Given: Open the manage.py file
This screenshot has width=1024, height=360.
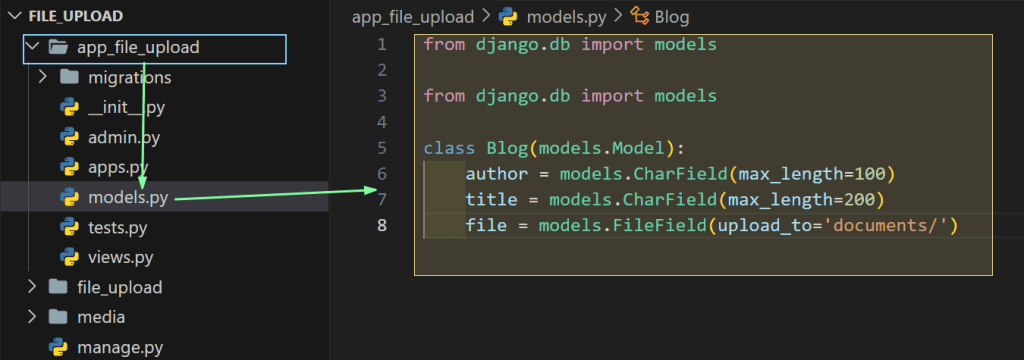Looking at the screenshot, I should 120,347.
